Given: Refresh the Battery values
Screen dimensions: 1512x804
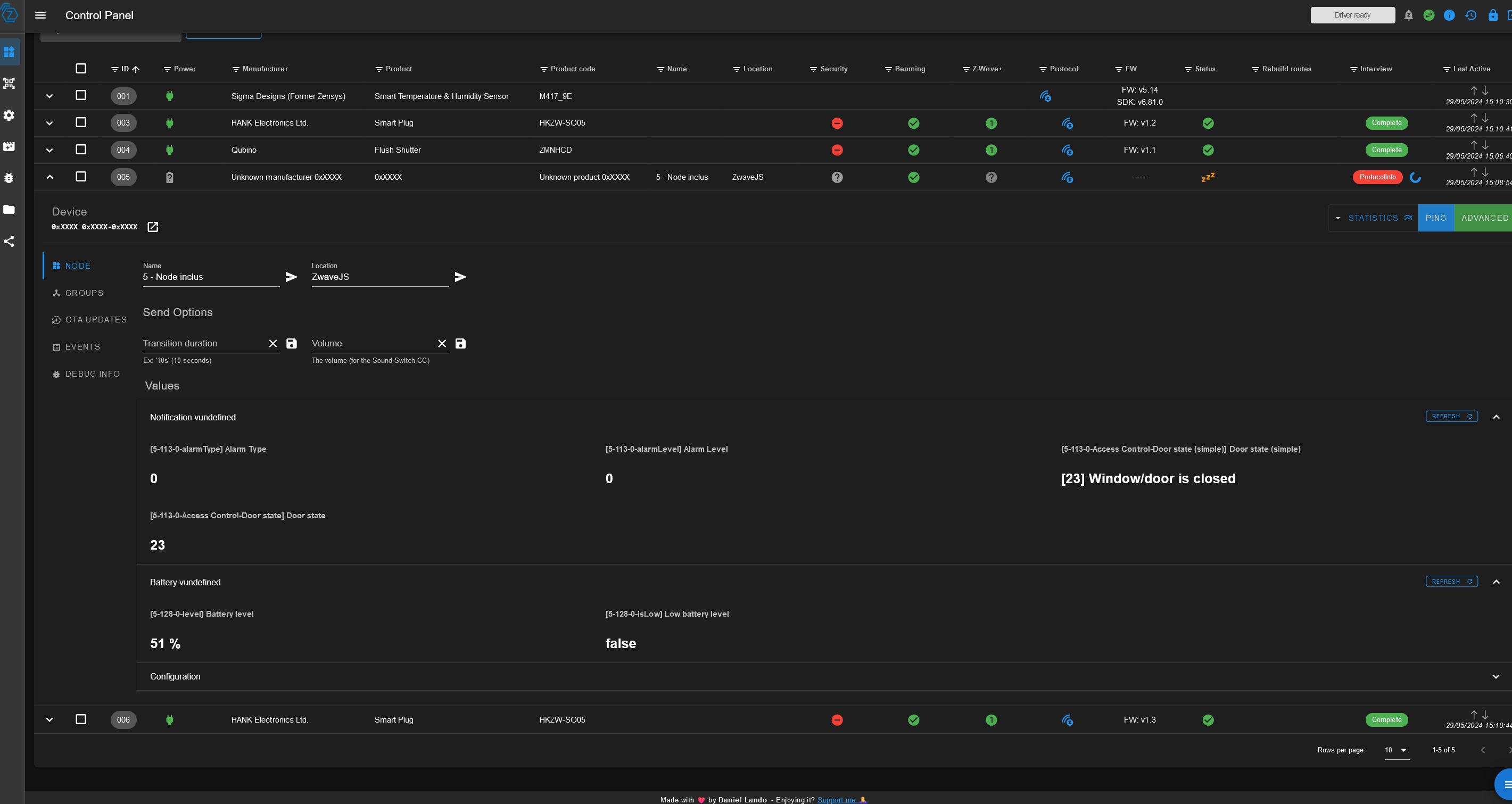Looking at the screenshot, I should pyautogui.click(x=1451, y=582).
